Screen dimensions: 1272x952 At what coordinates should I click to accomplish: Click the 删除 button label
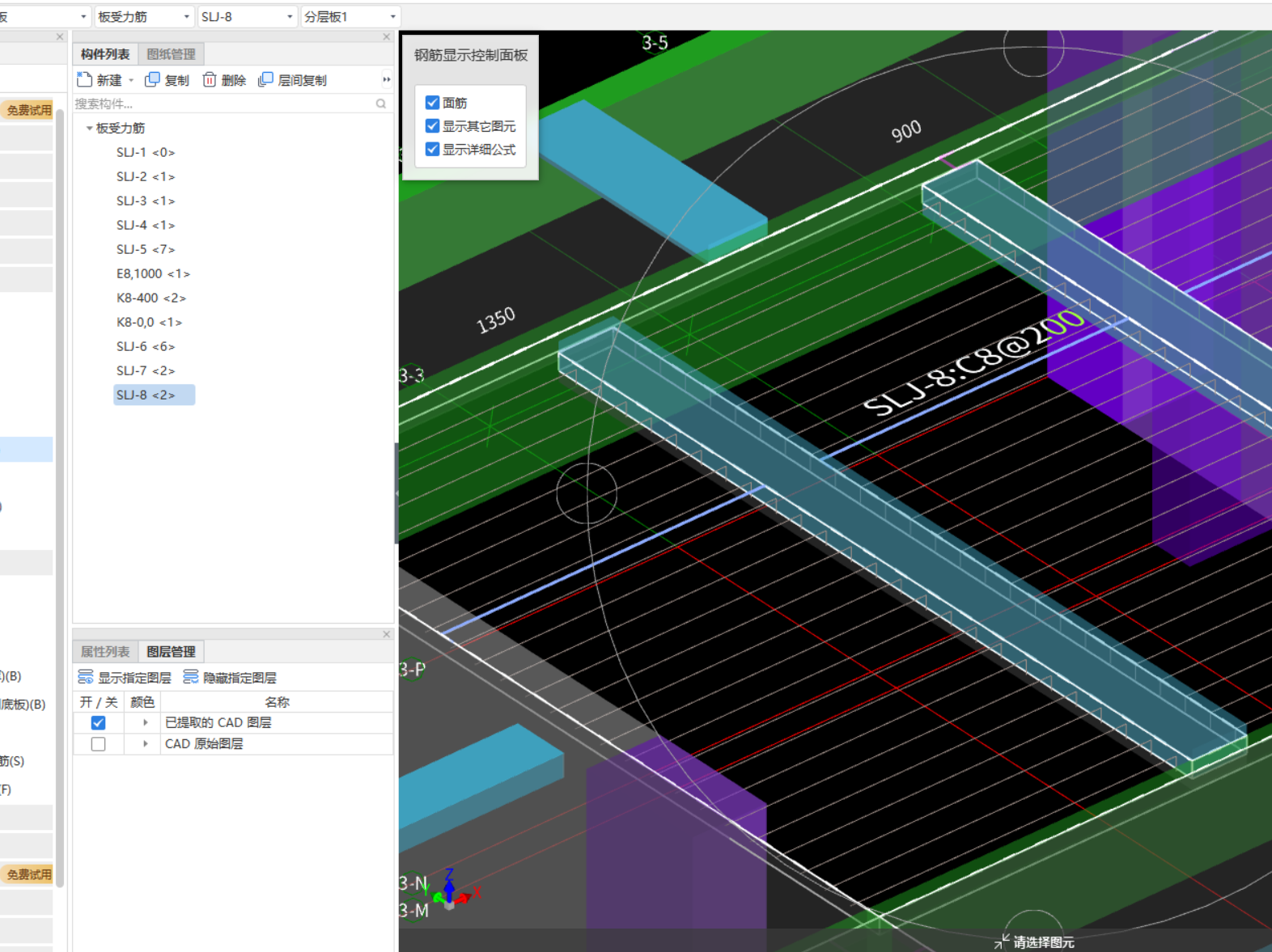(233, 80)
